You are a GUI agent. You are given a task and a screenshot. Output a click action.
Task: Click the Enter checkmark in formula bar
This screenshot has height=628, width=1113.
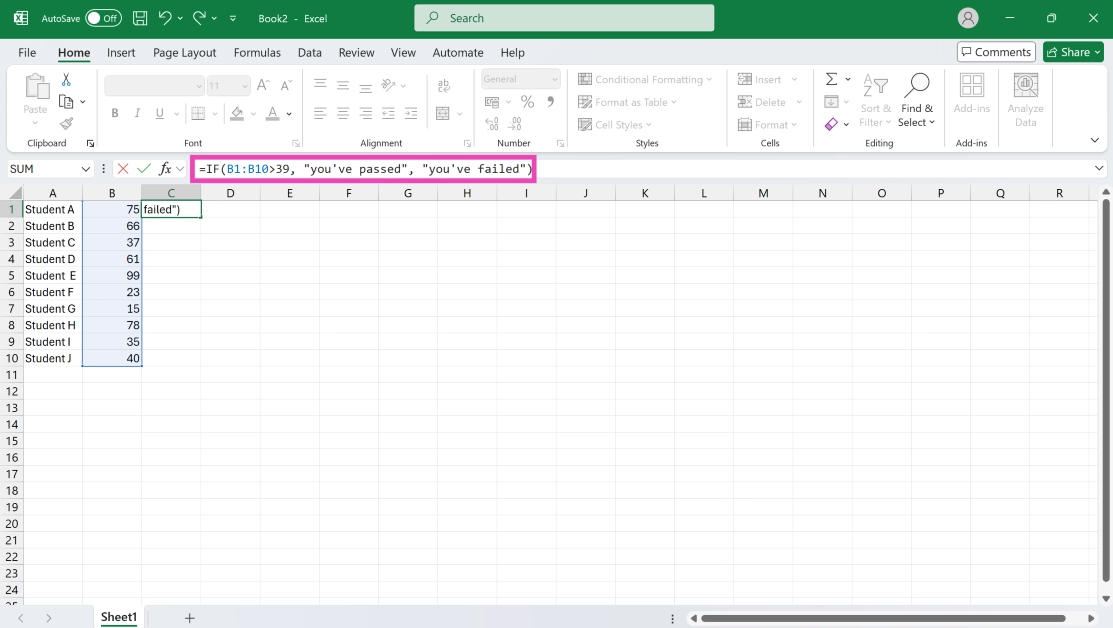click(144, 169)
